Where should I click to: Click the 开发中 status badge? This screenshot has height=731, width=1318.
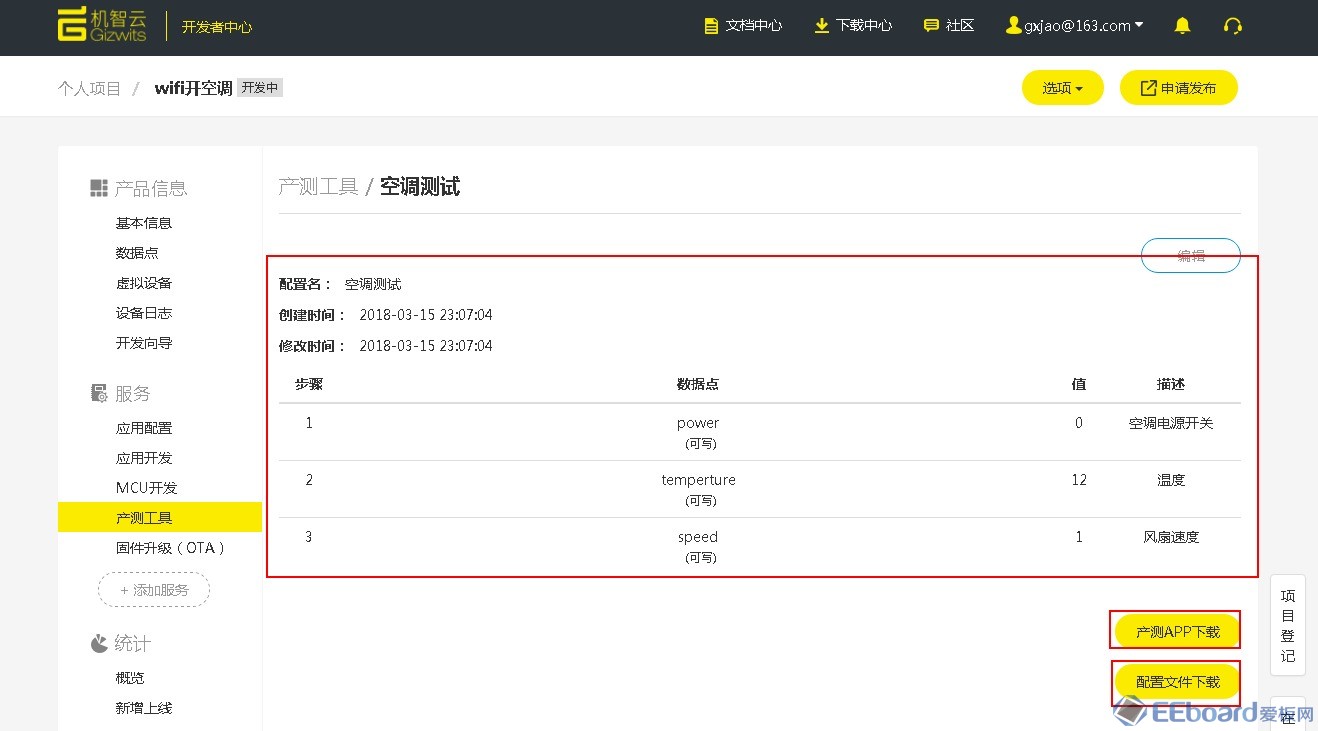click(x=260, y=88)
